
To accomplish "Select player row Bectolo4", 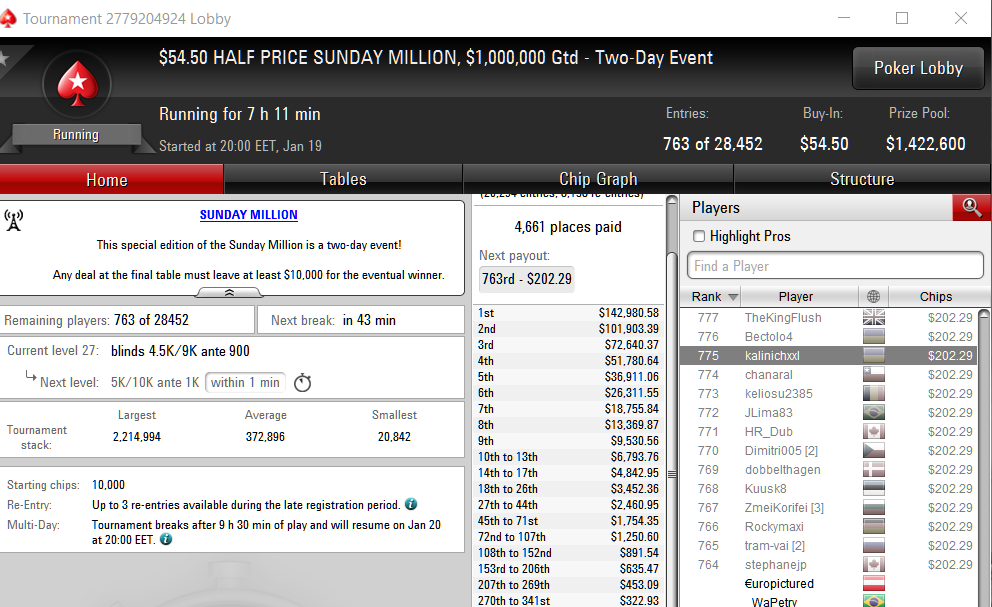I will click(828, 337).
